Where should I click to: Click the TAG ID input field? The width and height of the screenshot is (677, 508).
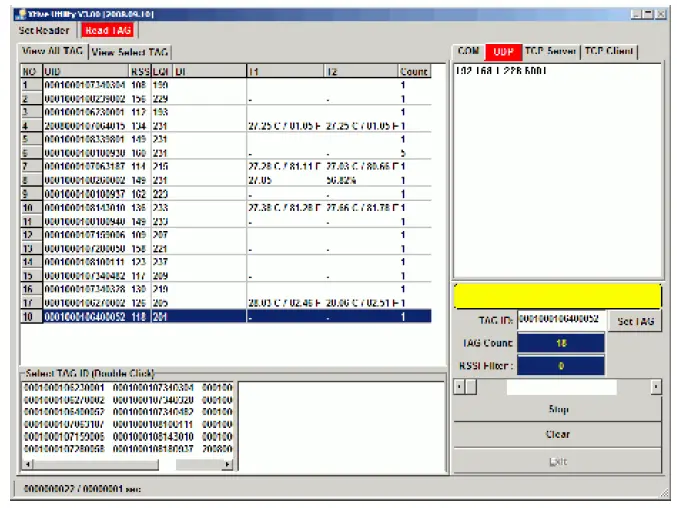561,319
